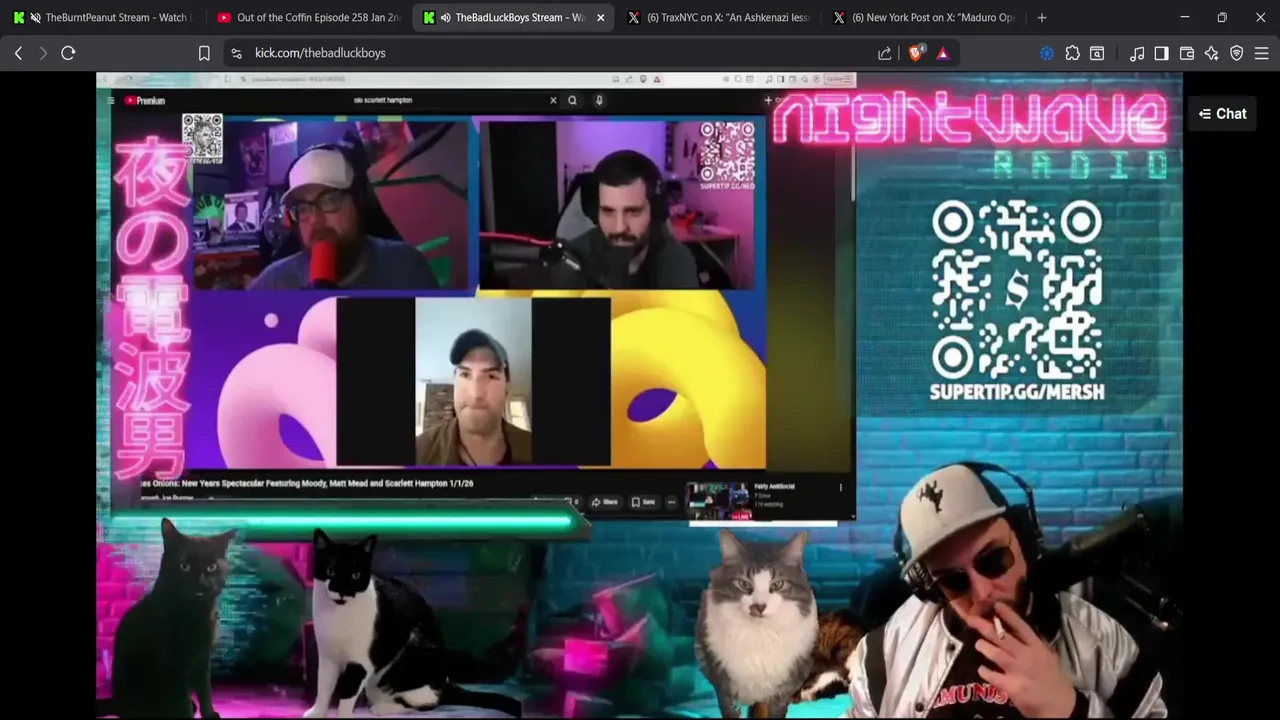Image resolution: width=1280 pixels, height=720 pixels.
Task: Click the Kick stream video player
Action: [x=639, y=395]
